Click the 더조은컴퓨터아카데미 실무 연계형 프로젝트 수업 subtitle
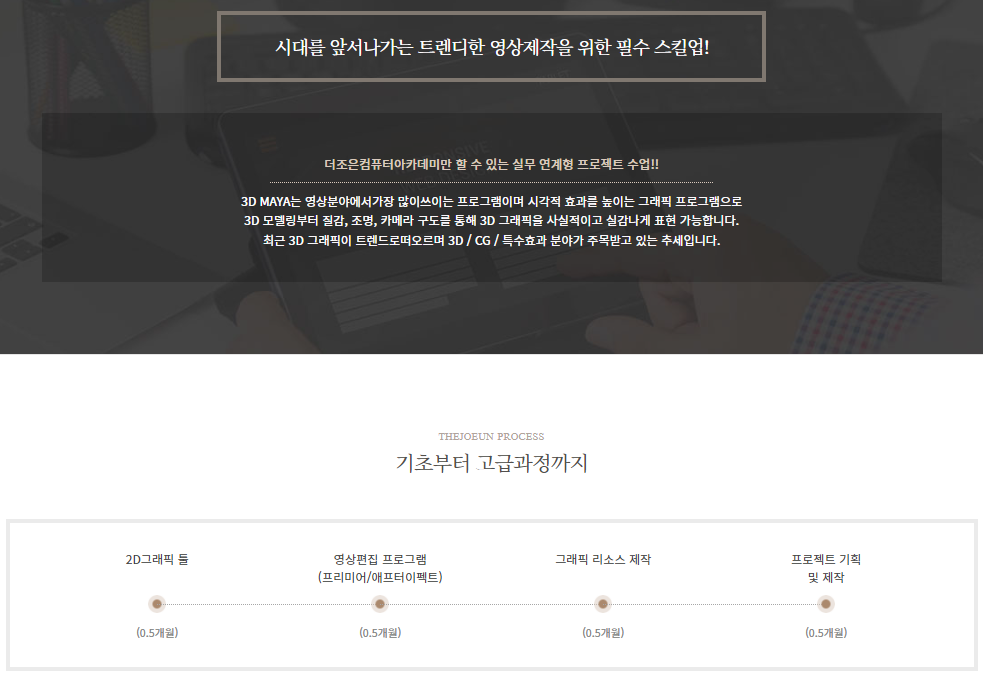The image size is (983, 678). click(491, 164)
